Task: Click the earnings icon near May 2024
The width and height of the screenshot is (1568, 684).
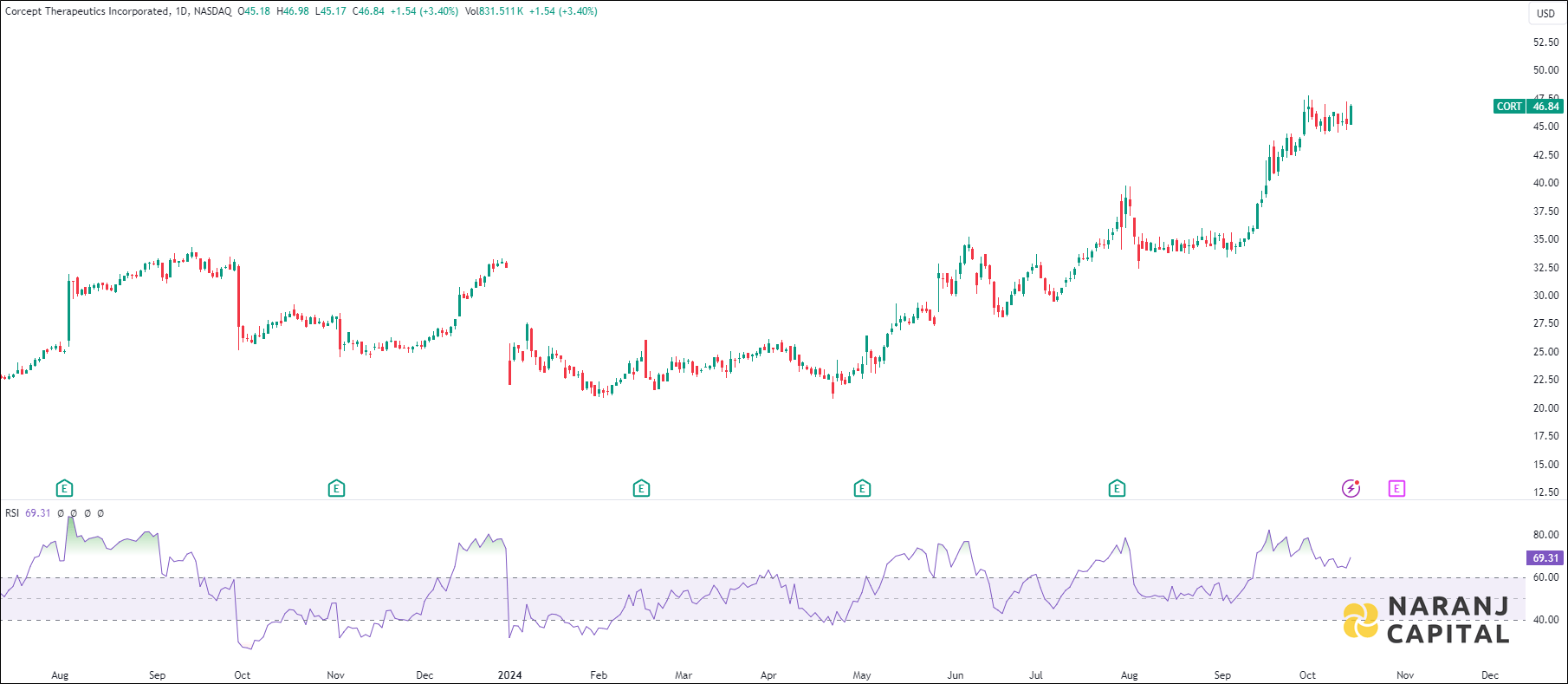Action: click(862, 489)
